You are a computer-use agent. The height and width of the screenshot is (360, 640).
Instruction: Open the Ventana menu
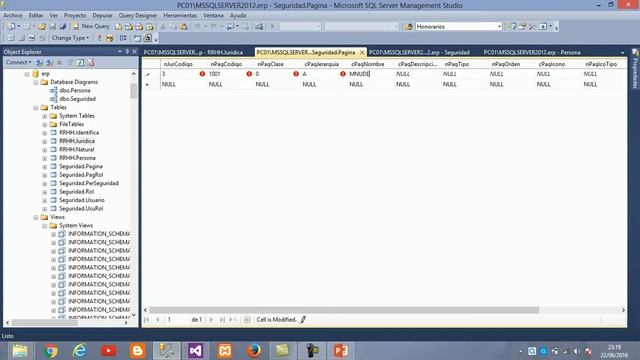tap(213, 16)
